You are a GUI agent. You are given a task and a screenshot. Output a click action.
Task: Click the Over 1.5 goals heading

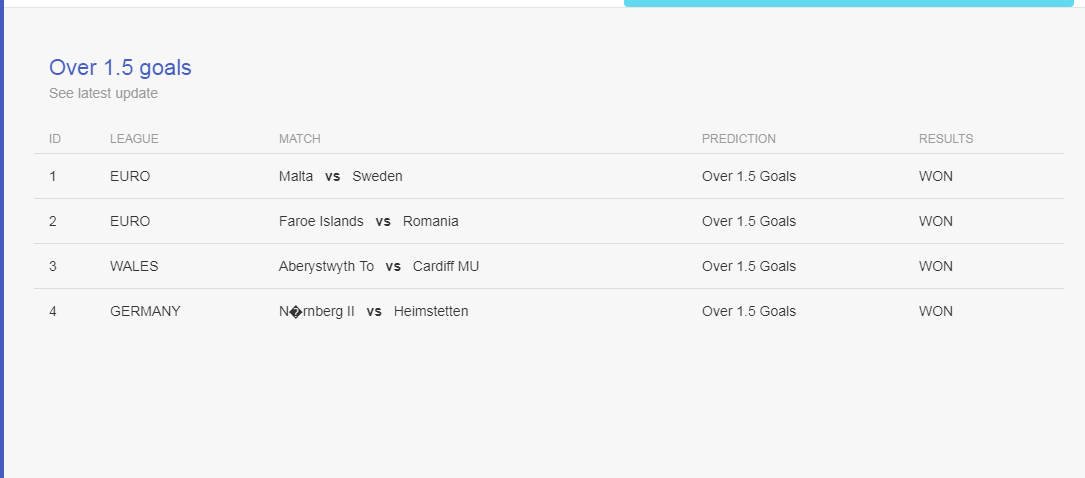[x=120, y=68]
